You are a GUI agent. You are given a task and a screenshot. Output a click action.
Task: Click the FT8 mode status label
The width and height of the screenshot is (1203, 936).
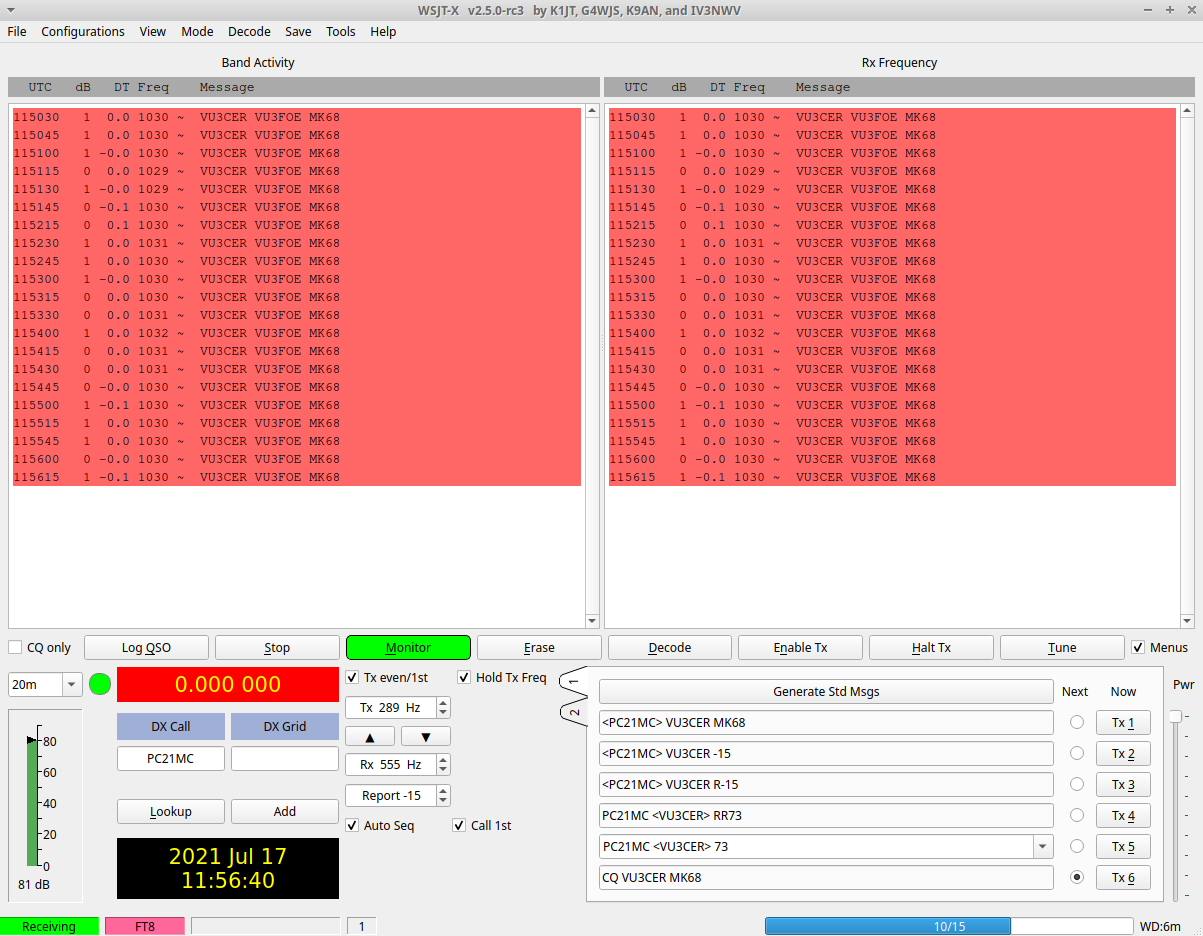[x=145, y=926]
